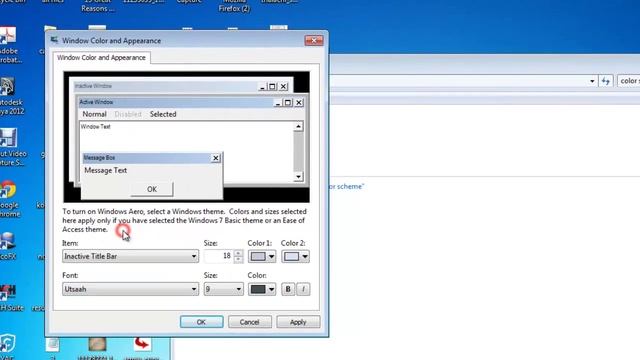The width and height of the screenshot is (640, 360).
Task: Open the Color 2 swatch picker
Action: [295, 256]
